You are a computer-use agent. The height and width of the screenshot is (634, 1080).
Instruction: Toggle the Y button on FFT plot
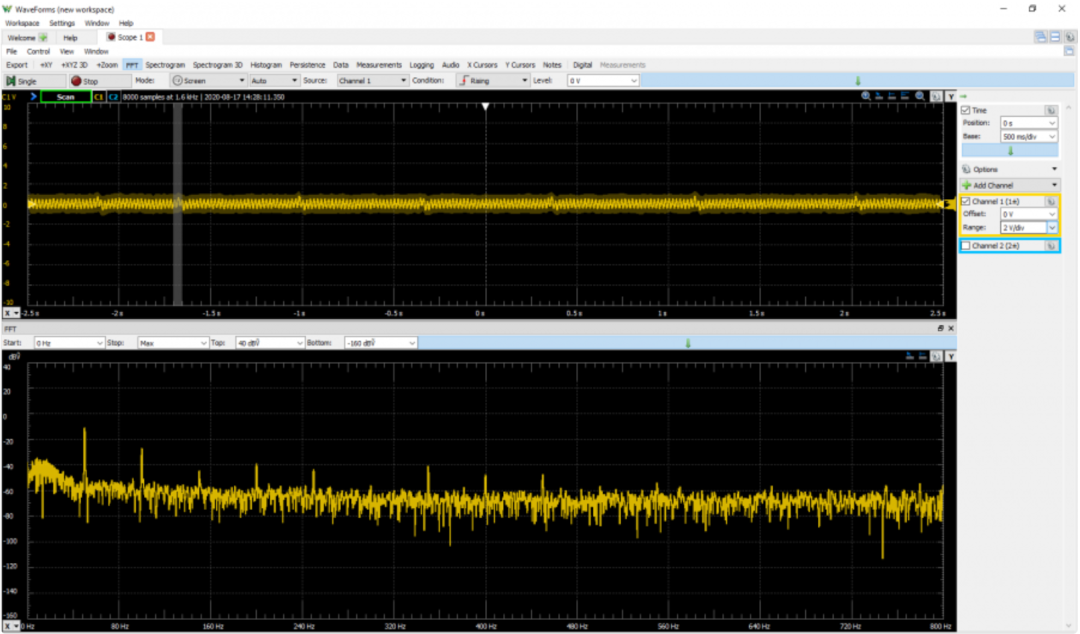[x=951, y=356]
